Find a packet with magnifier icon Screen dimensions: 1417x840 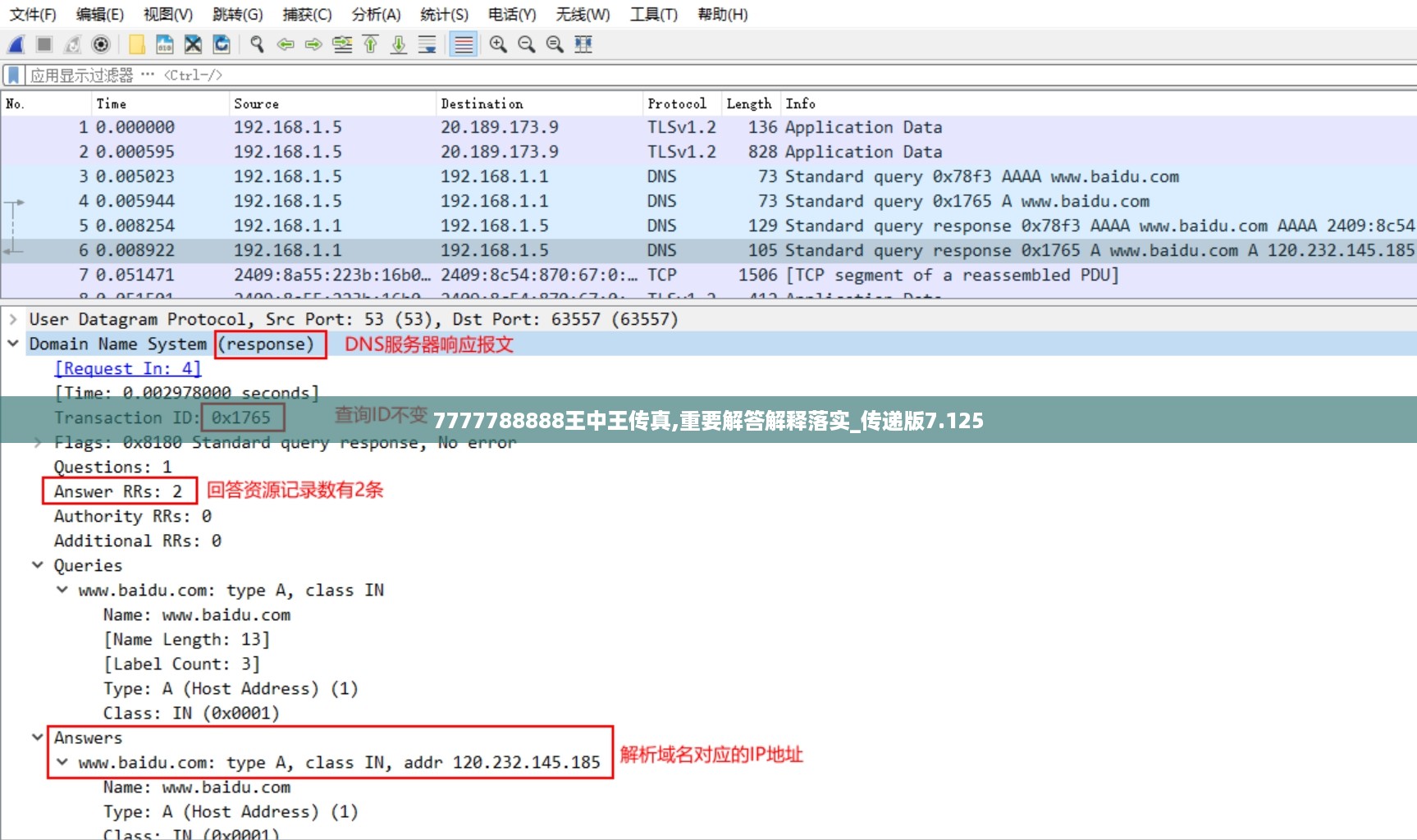tap(258, 44)
